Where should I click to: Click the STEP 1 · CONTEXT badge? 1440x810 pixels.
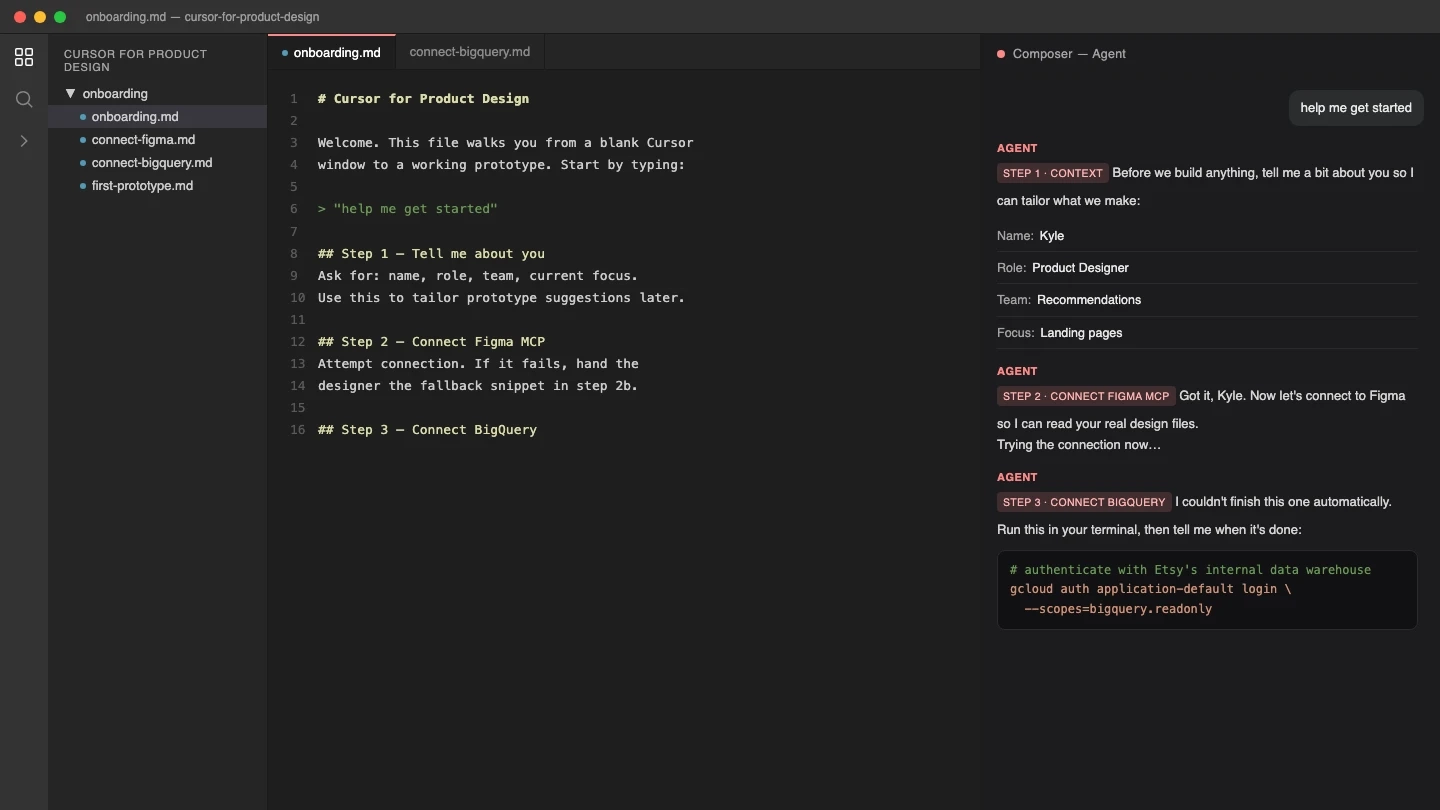(x=1053, y=173)
